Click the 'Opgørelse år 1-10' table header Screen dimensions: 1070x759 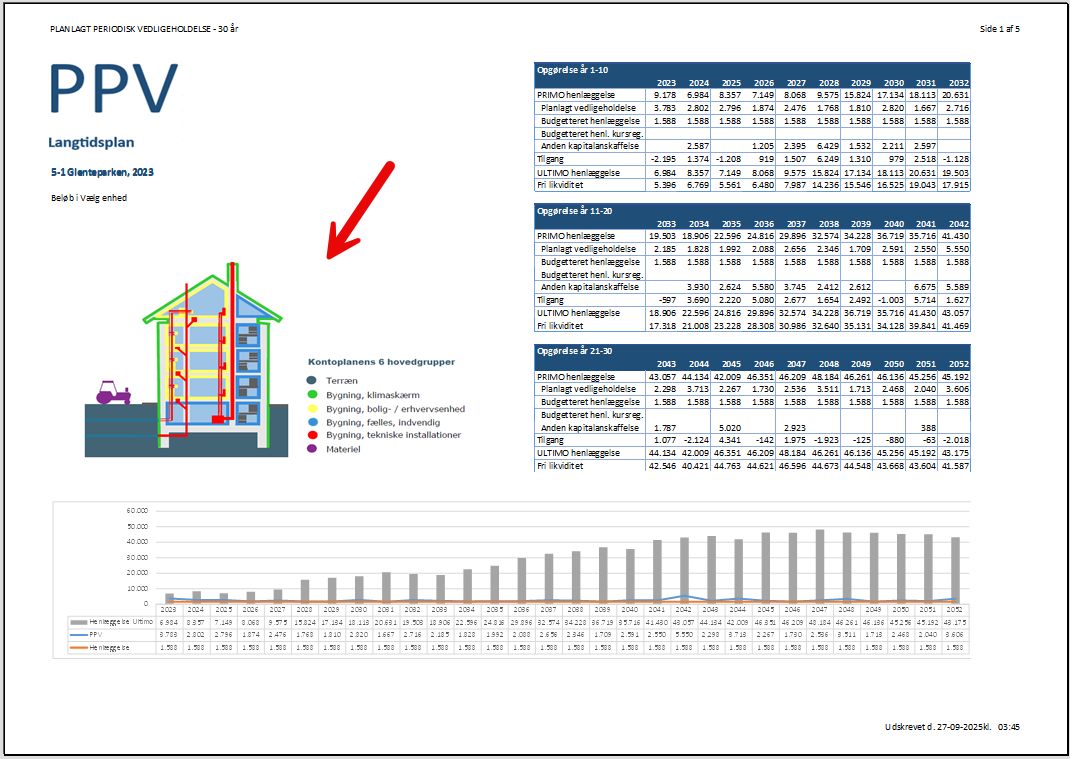click(x=572, y=70)
